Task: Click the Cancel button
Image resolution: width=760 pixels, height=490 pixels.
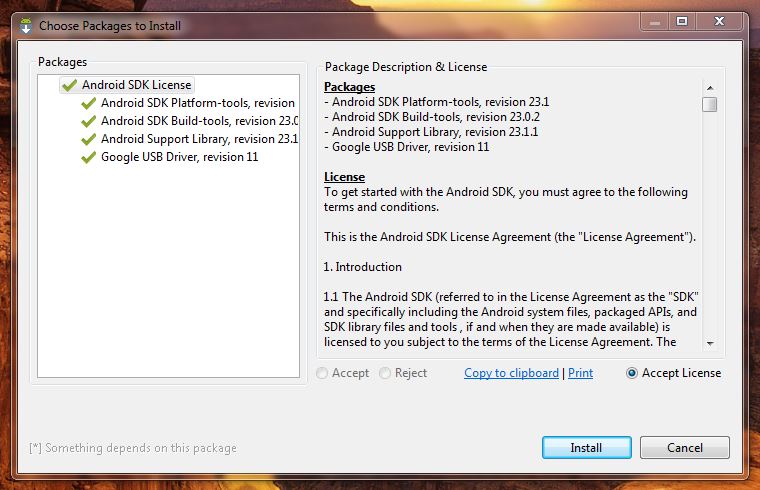Action: click(x=684, y=447)
